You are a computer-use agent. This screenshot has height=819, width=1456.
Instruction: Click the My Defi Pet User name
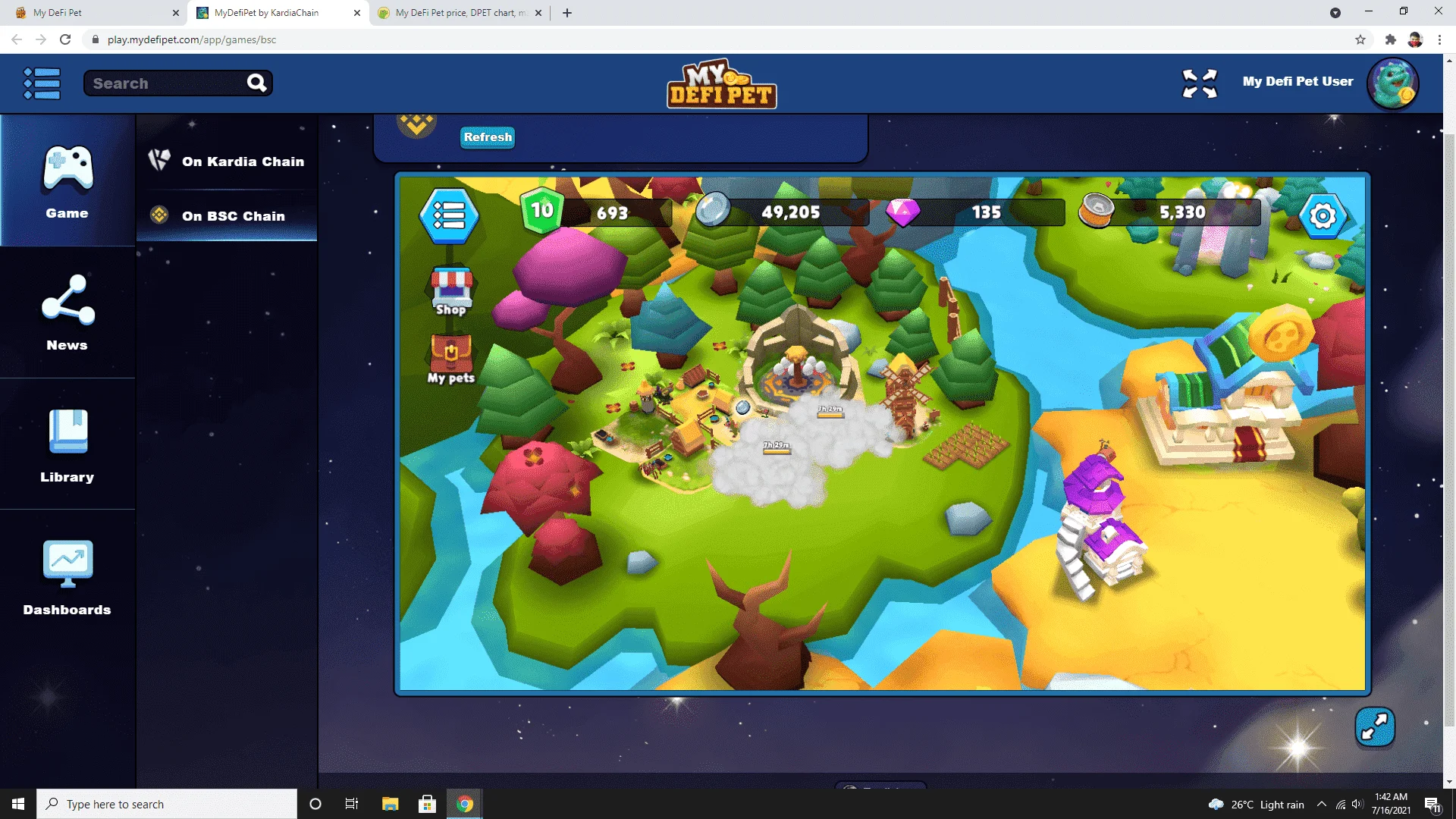[1298, 81]
